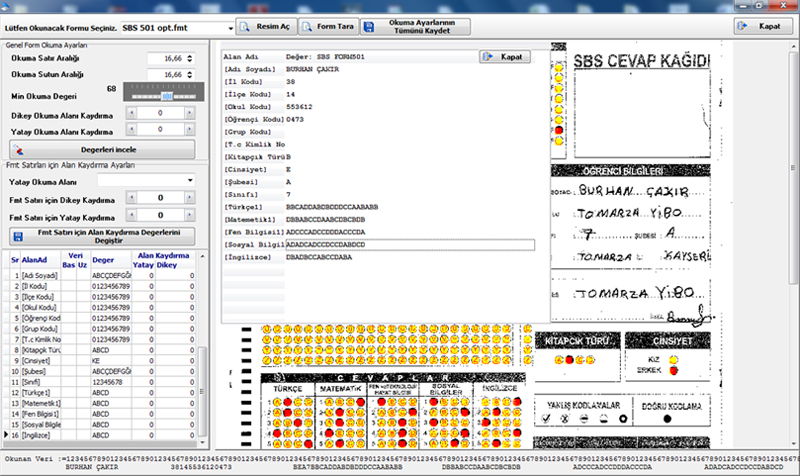
Task: Click the Matematik1 answer string value
Action: click(x=326, y=220)
